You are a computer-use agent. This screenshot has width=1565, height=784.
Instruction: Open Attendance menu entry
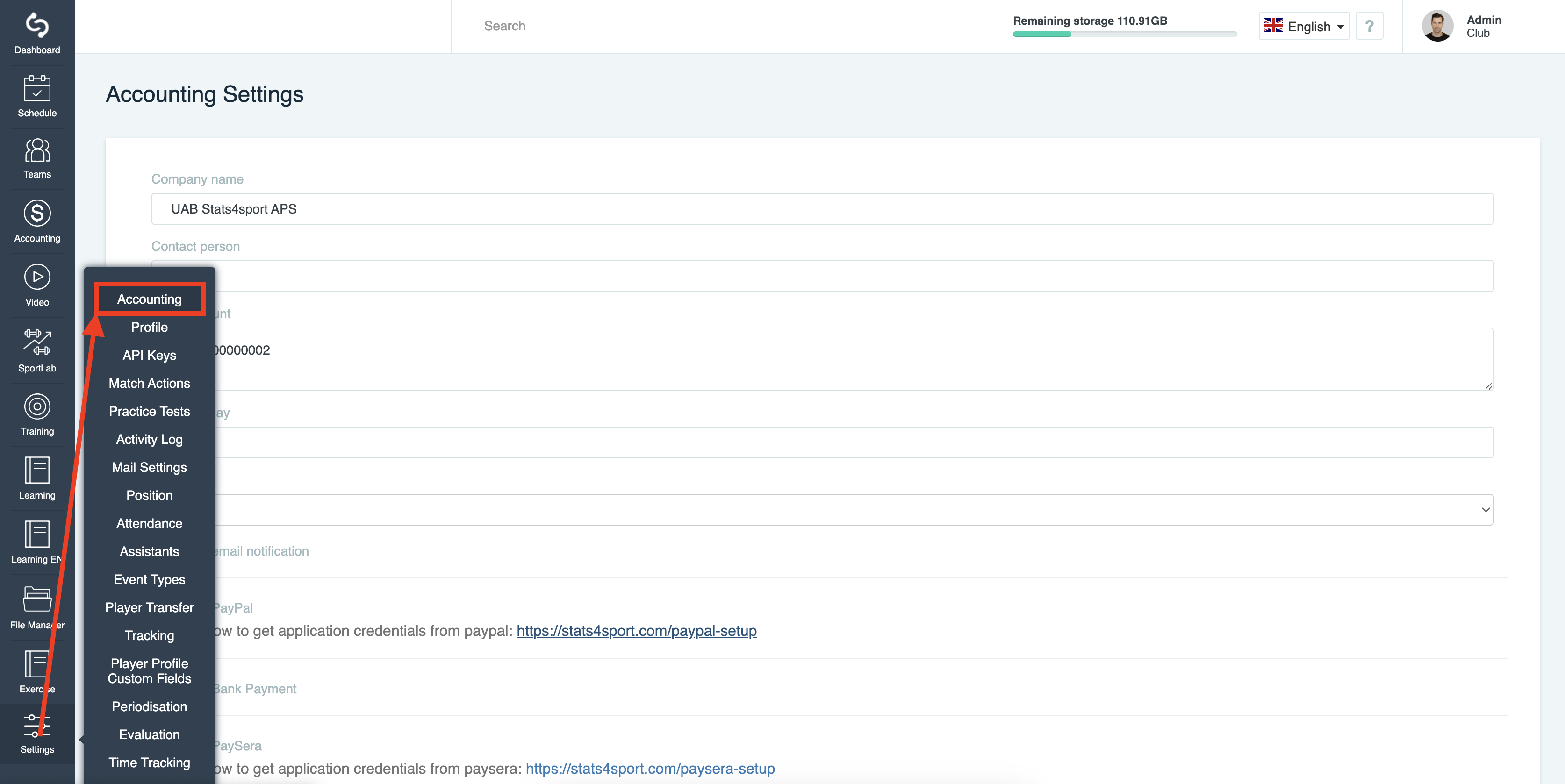coord(150,523)
